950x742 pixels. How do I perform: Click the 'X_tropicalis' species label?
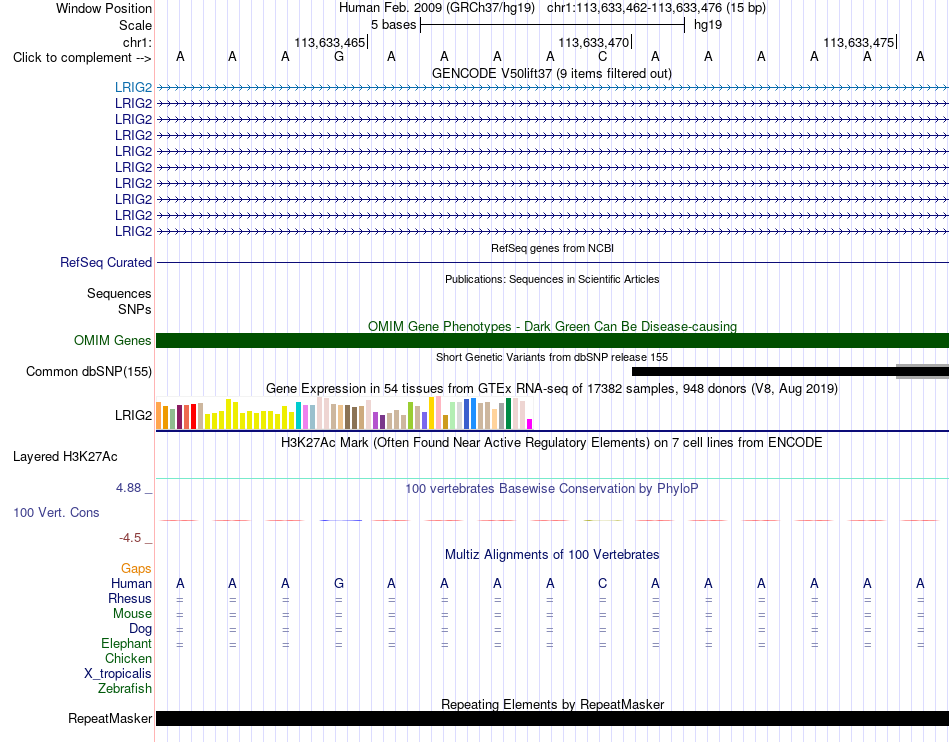pos(118,674)
